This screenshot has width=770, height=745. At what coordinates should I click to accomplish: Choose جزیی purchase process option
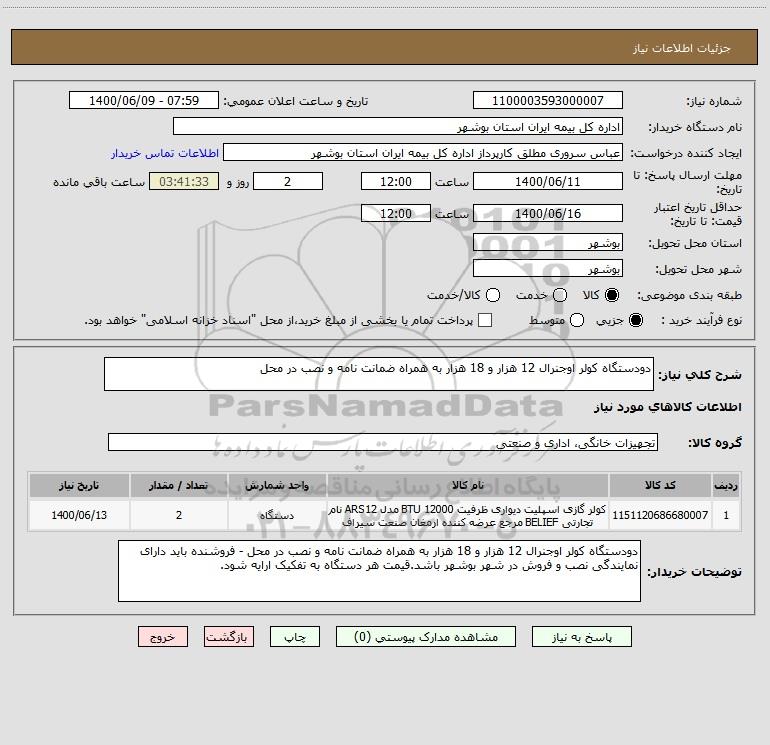pos(636,320)
